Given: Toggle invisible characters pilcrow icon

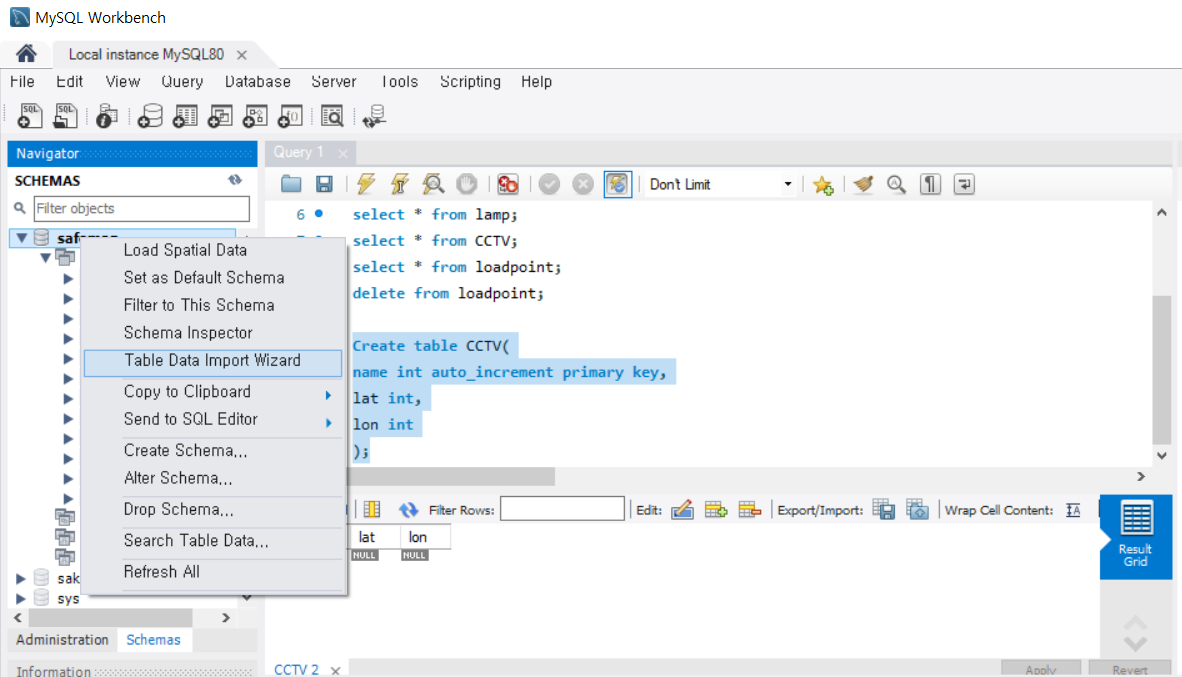Looking at the screenshot, I should click(x=930, y=184).
